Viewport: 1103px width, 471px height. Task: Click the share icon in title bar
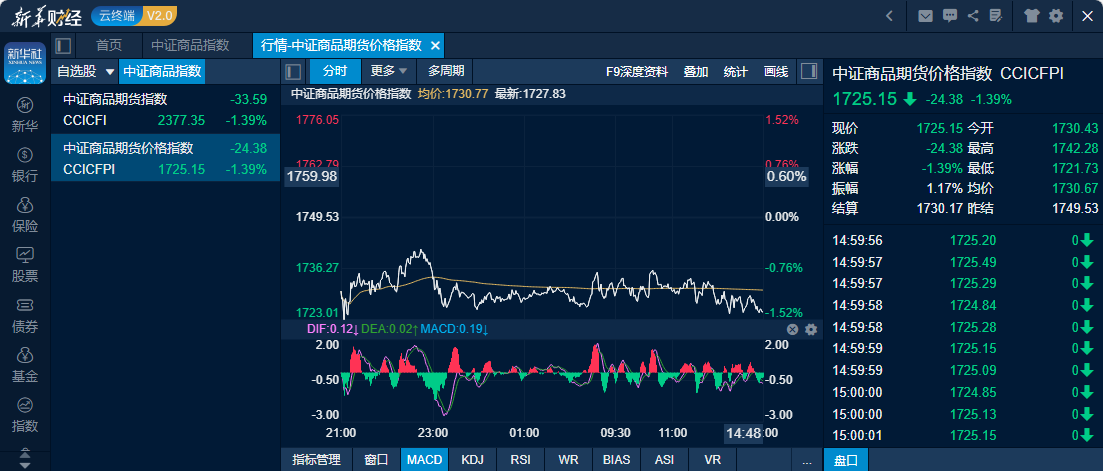[x=972, y=16]
